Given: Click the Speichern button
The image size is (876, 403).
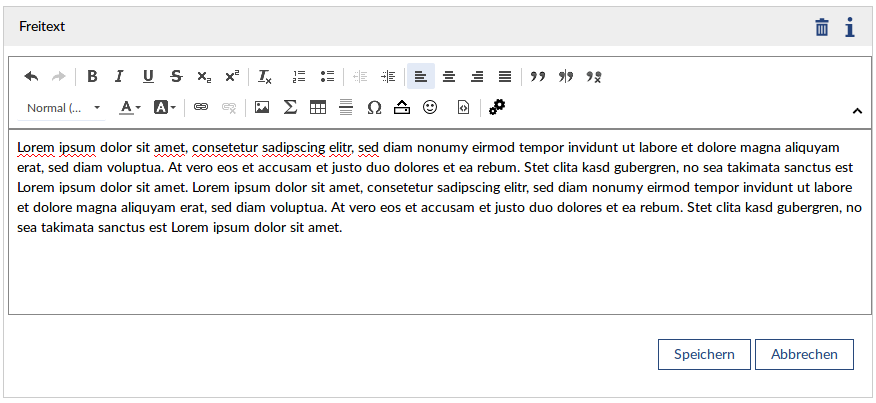Looking at the screenshot, I should point(704,354).
